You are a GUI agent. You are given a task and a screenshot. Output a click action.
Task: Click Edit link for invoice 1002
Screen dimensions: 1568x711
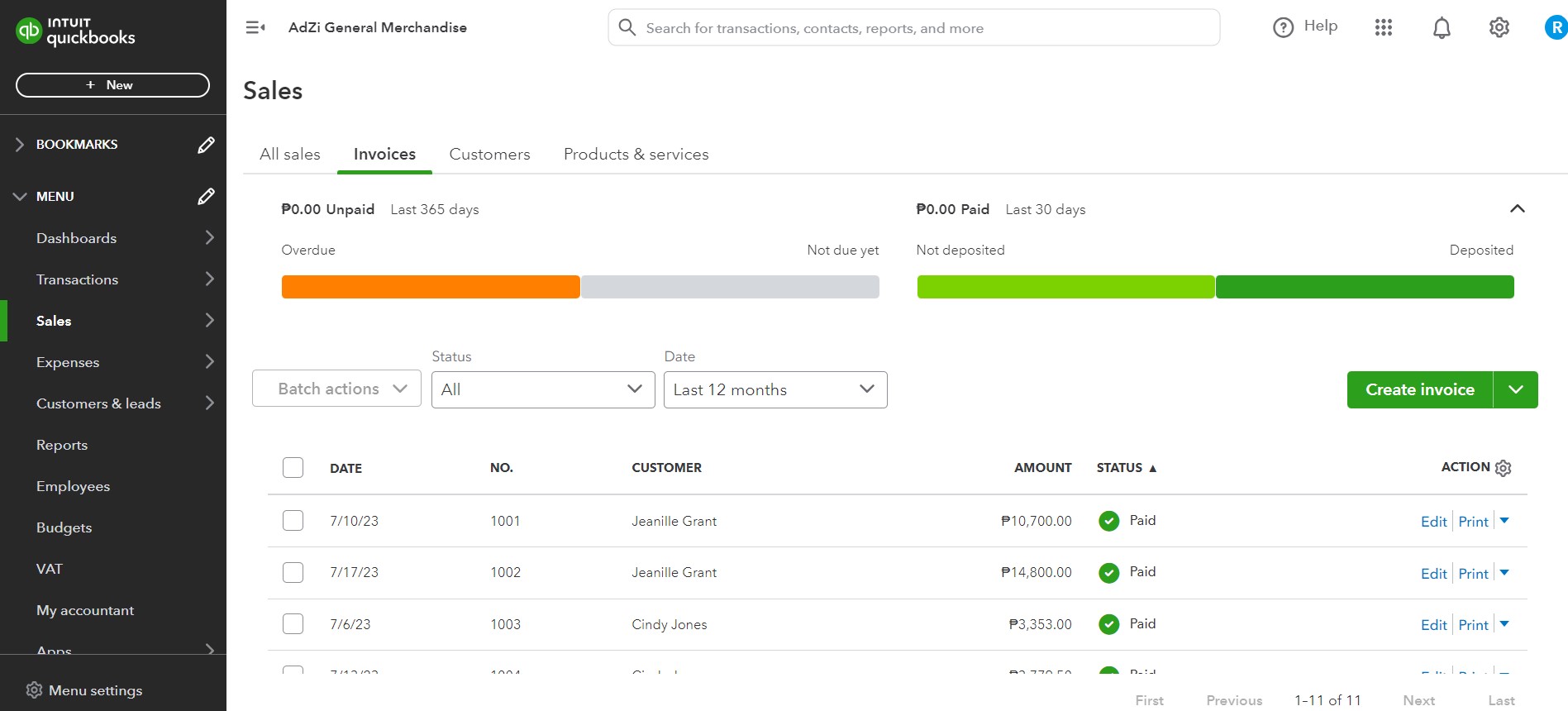pos(1433,573)
